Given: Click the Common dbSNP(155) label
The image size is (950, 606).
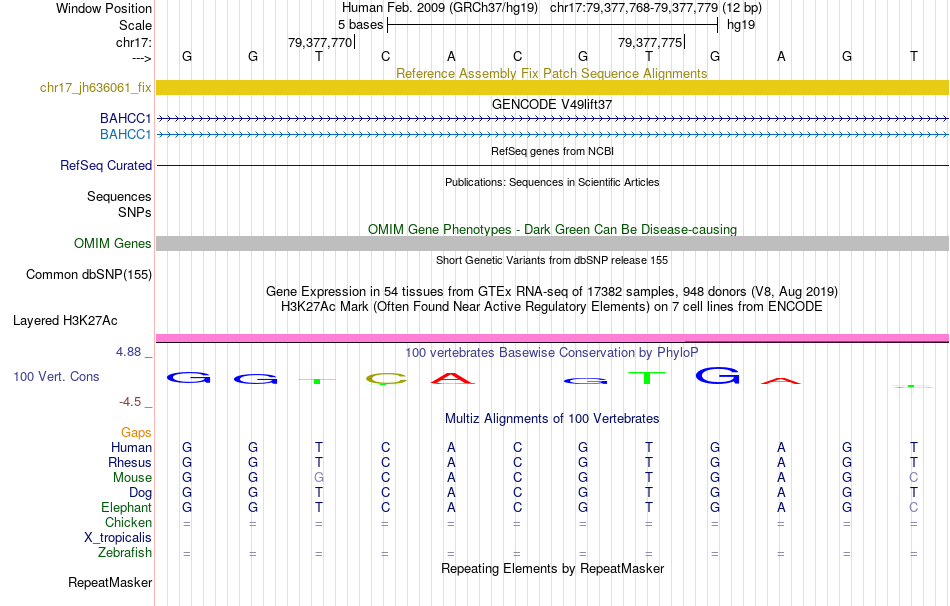Looking at the screenshot, I should (x=89, y=275).
